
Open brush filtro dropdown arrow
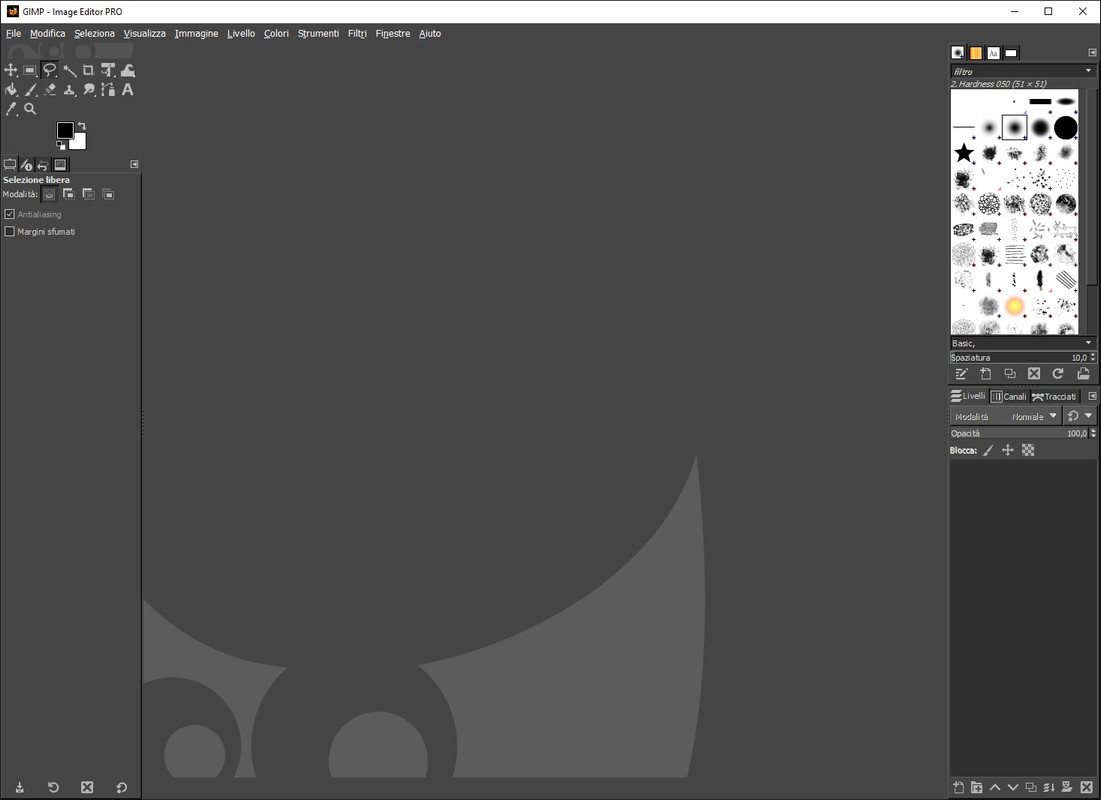pos(1088,71)
